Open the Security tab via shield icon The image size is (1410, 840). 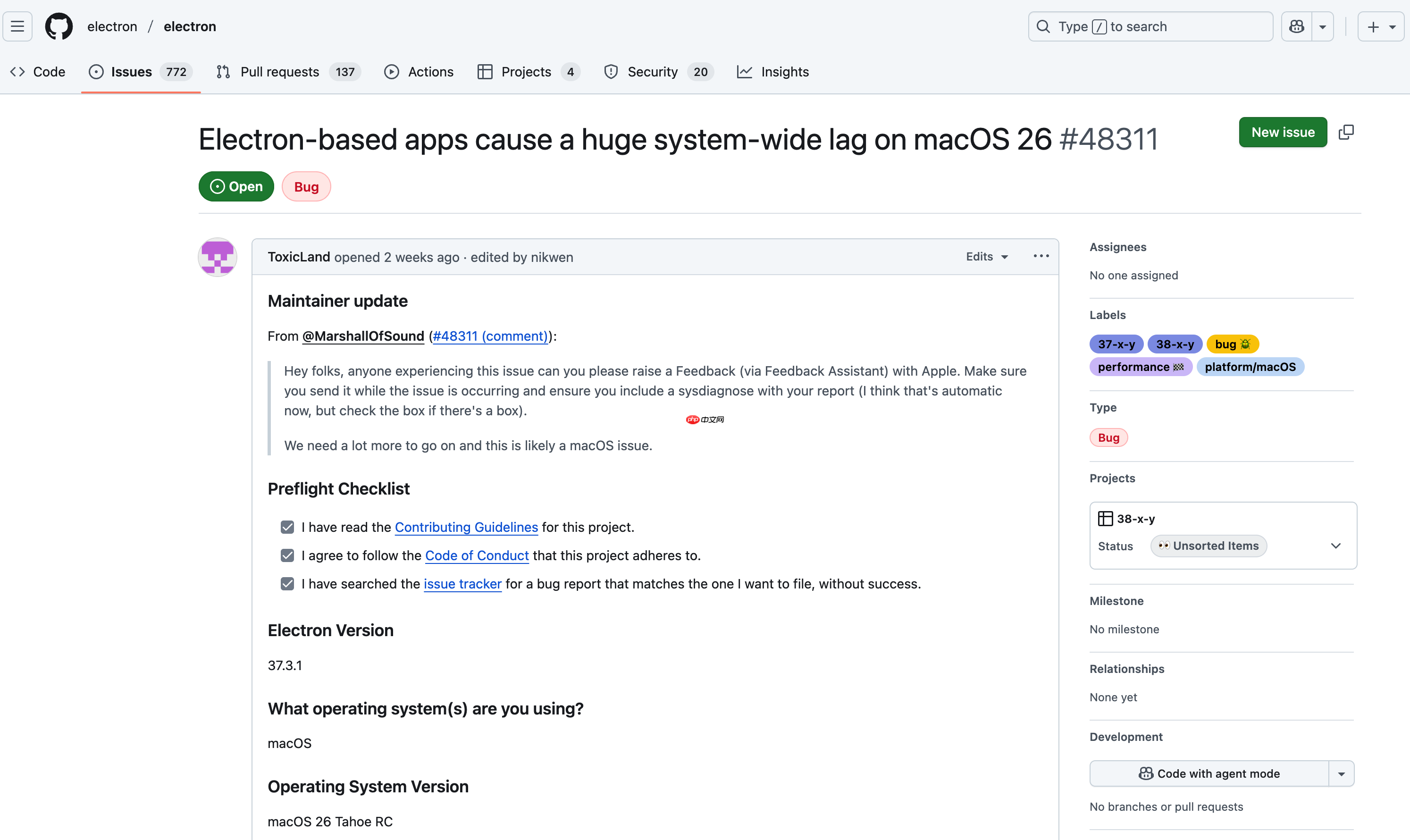pyautogui.click(x=611, y=72)
